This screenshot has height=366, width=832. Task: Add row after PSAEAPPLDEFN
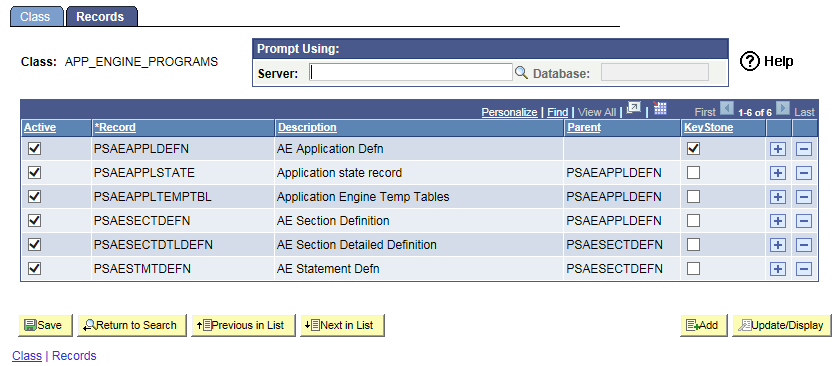(778, 149)
